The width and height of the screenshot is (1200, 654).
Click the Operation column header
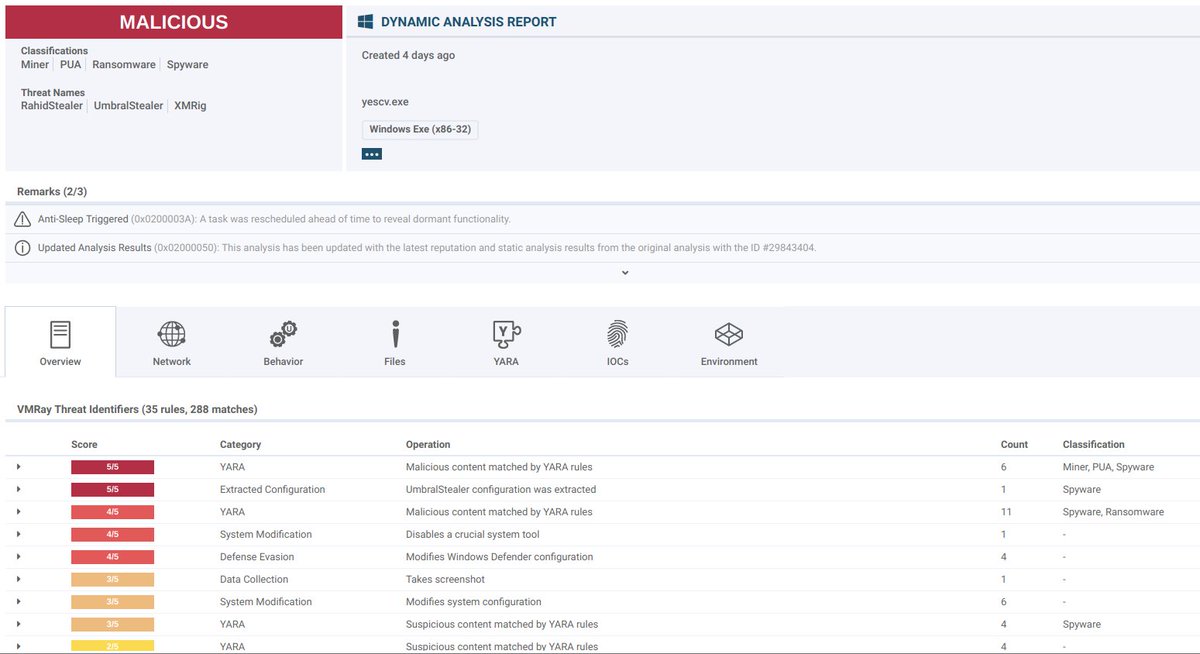[428, 444]
